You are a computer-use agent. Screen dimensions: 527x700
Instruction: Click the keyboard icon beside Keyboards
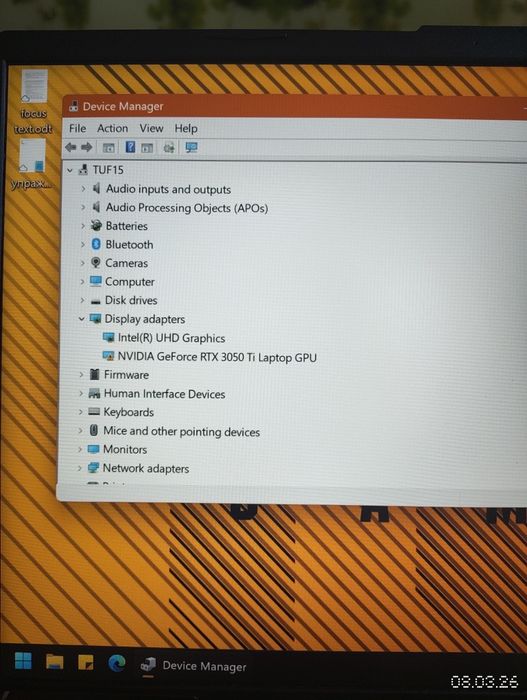[x=94, y=411]
